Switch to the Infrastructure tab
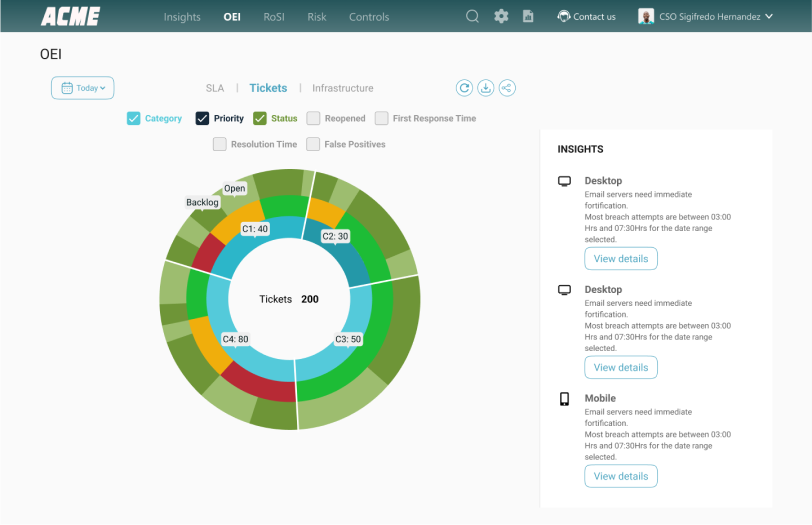The width and height of the screenshot is (812, 525). tap(342, 88)
